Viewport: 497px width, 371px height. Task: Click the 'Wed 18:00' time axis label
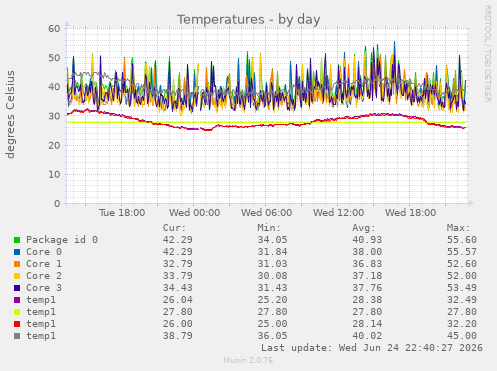(410, 213)
